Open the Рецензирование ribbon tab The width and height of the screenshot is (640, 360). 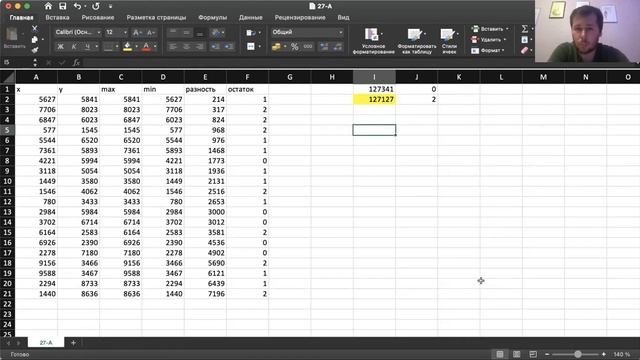click(x=300, y=18)
